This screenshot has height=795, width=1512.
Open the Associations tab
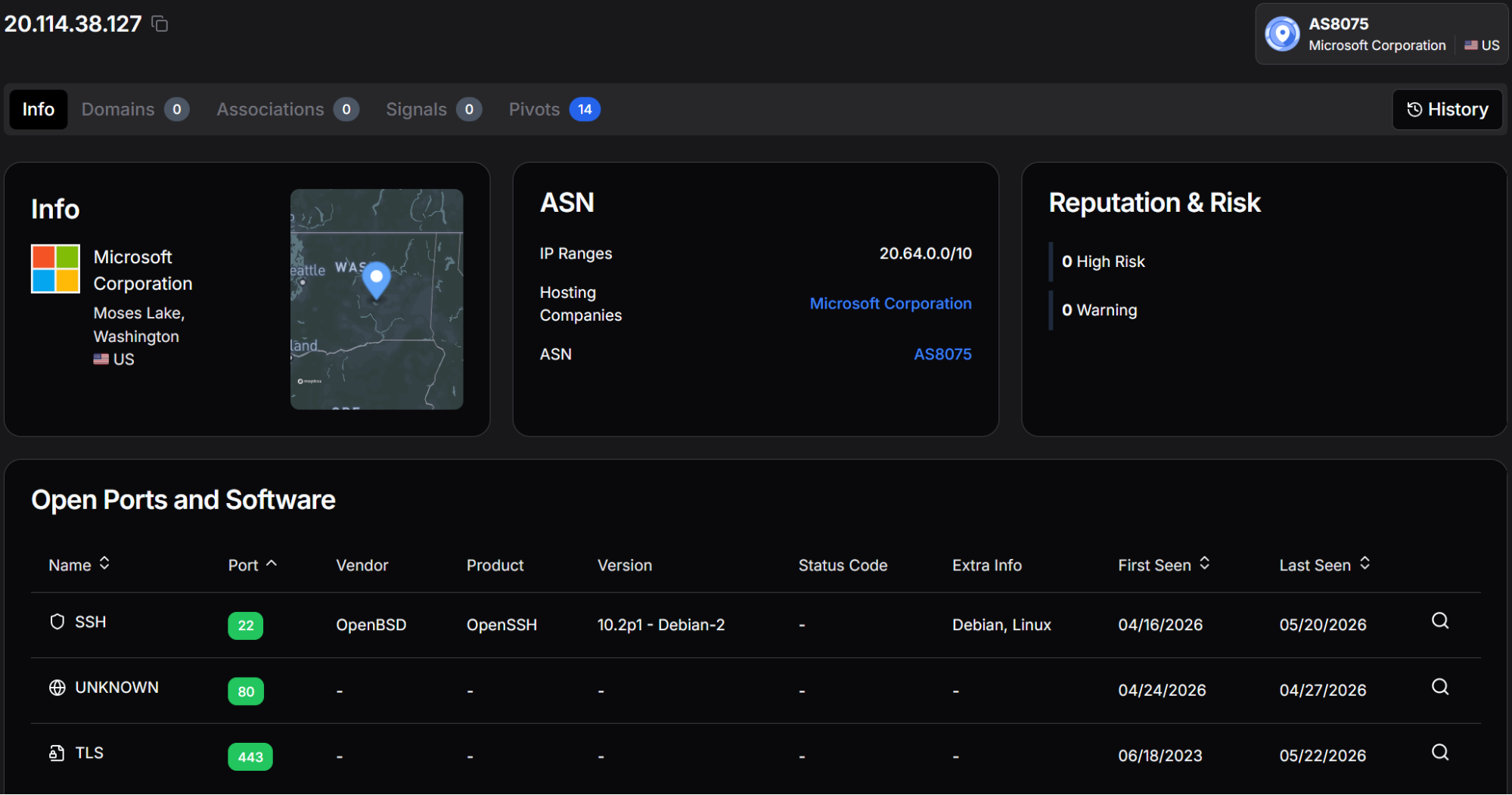point(287,110)
